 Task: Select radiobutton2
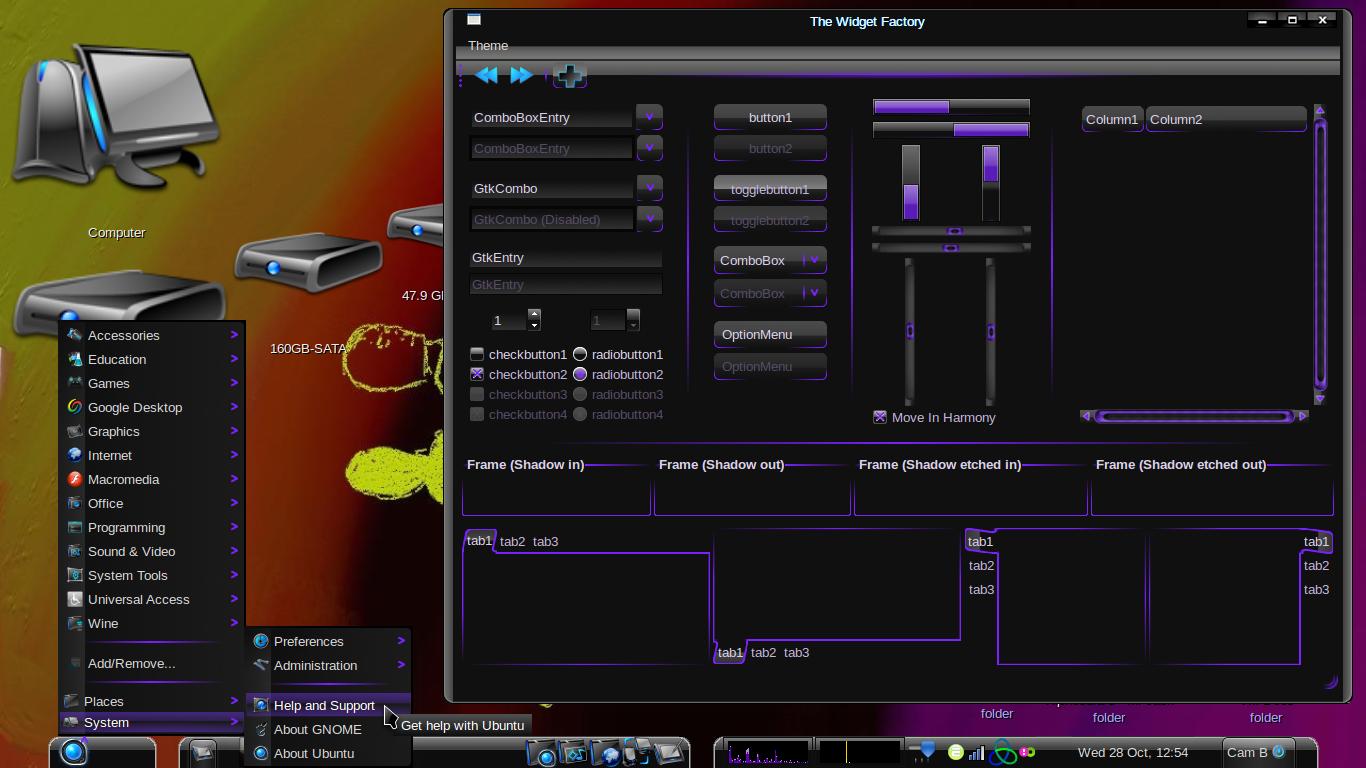point(617,374)
